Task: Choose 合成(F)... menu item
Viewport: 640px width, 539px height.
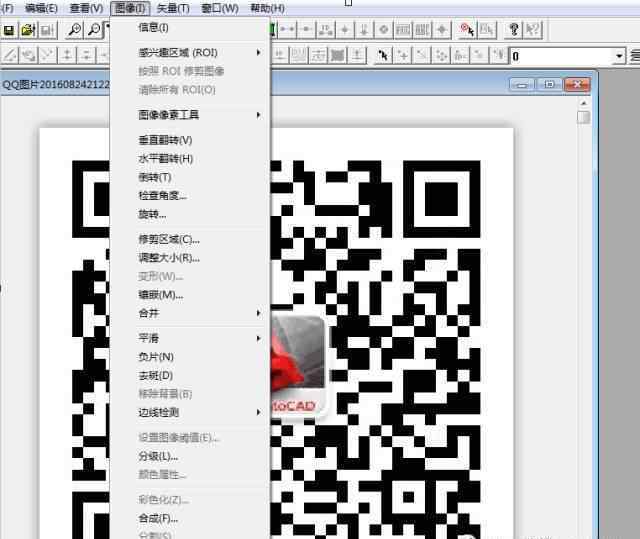Action: point(189,519)
